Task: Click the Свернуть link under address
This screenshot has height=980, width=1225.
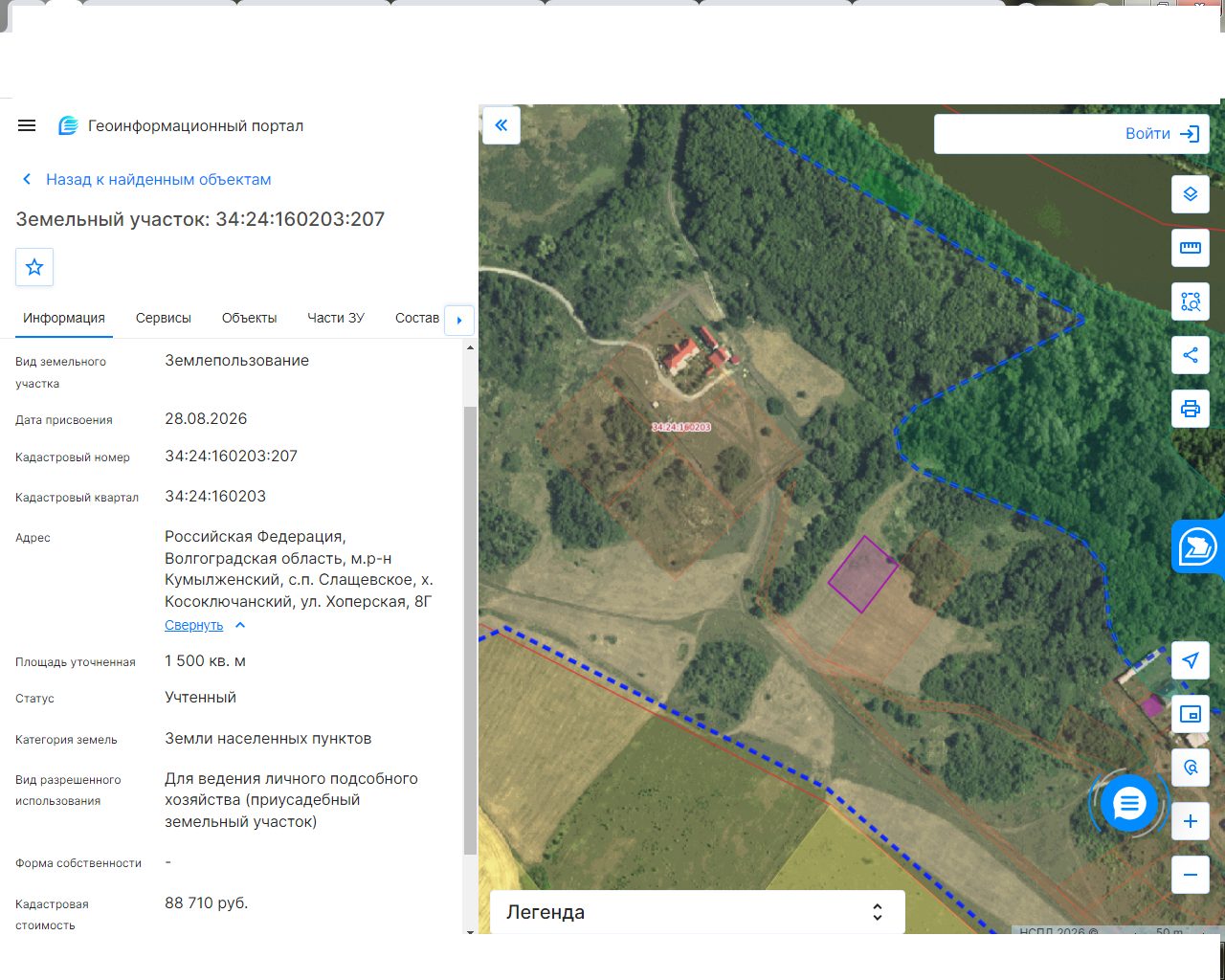Action: click(193, 625)
